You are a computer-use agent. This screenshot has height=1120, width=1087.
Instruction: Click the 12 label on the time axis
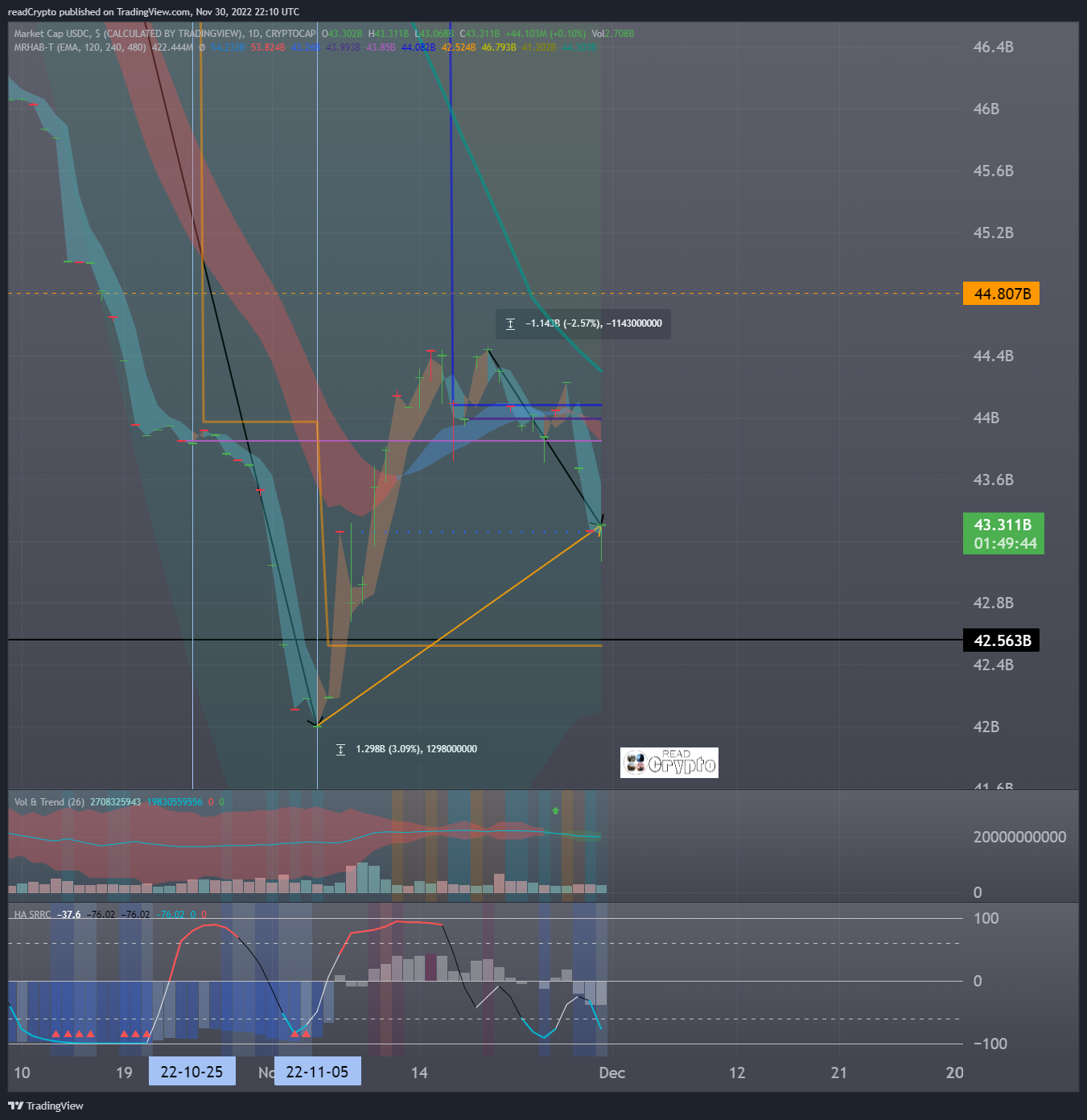[737, 1073]
